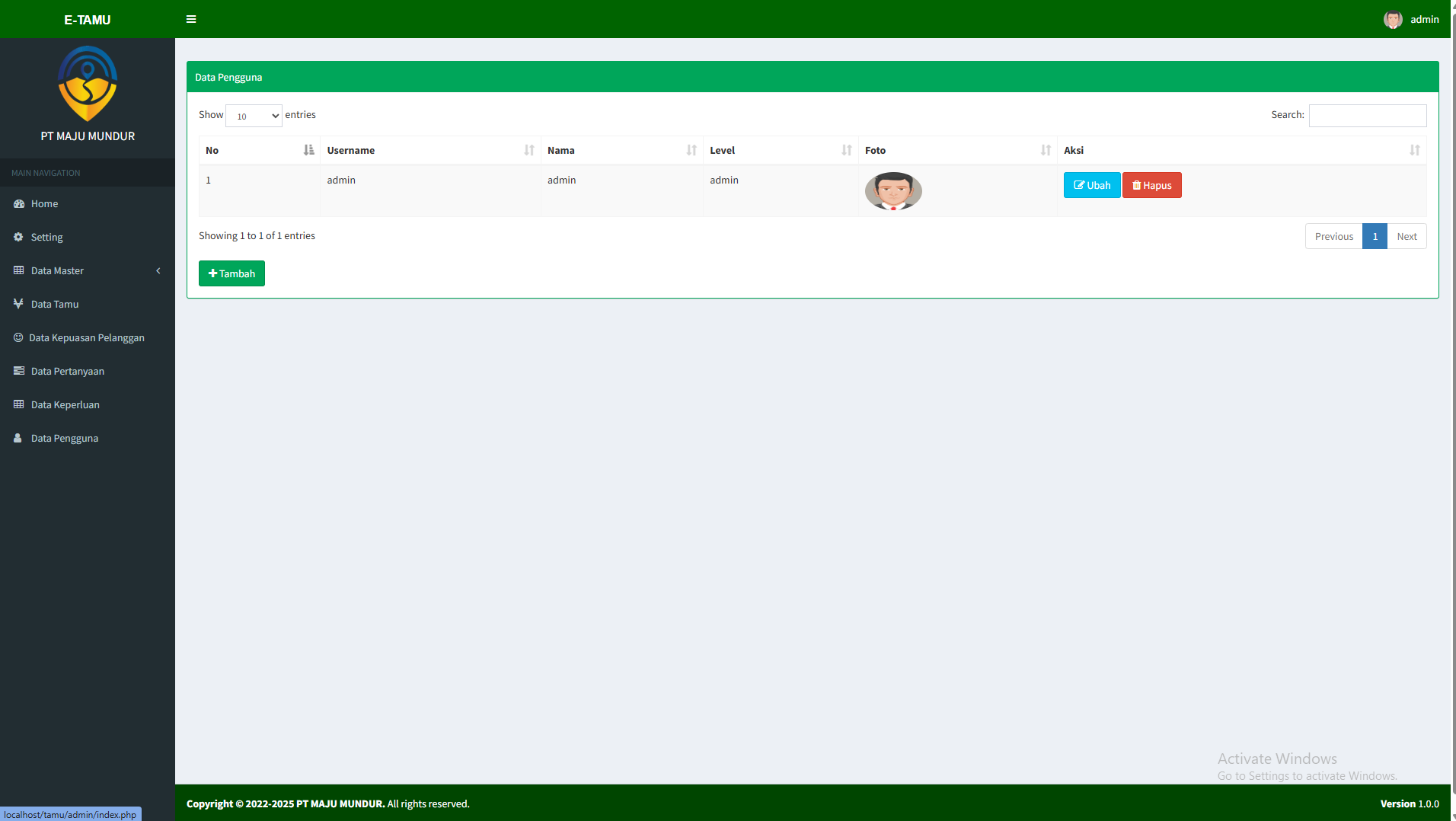Open the Show entries dropdown

pyautogui.click(x=254, y=116)
